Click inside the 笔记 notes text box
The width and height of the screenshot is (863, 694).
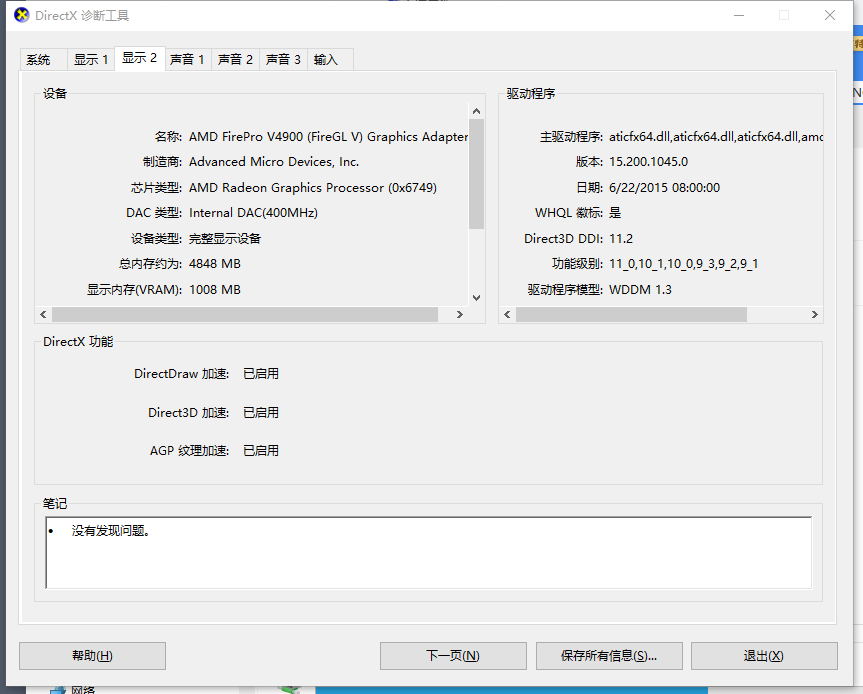coord(429,553)
